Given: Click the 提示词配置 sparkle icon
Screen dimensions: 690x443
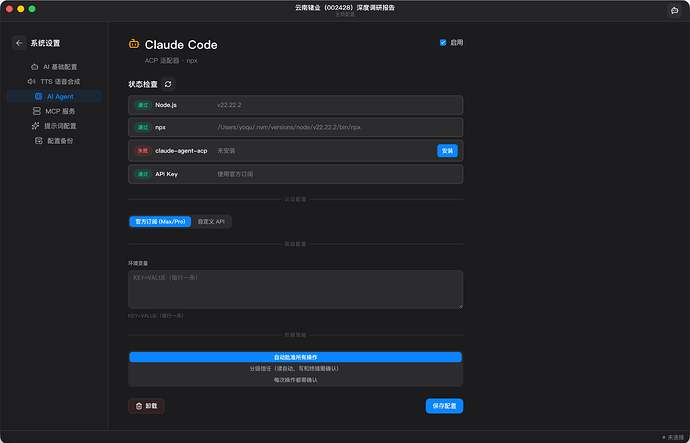Looking at the screenshot, I should click(x=36, y=126).
